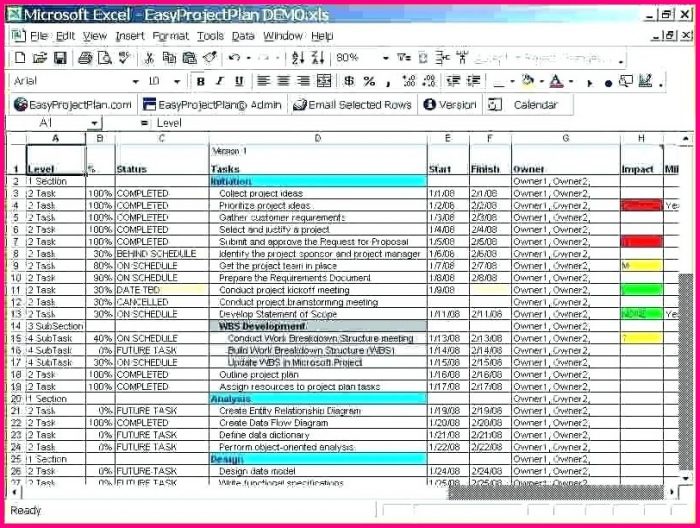Screen dimensions: 700x528
Task: Run the spelling check icon
Action: pos(124,58)
